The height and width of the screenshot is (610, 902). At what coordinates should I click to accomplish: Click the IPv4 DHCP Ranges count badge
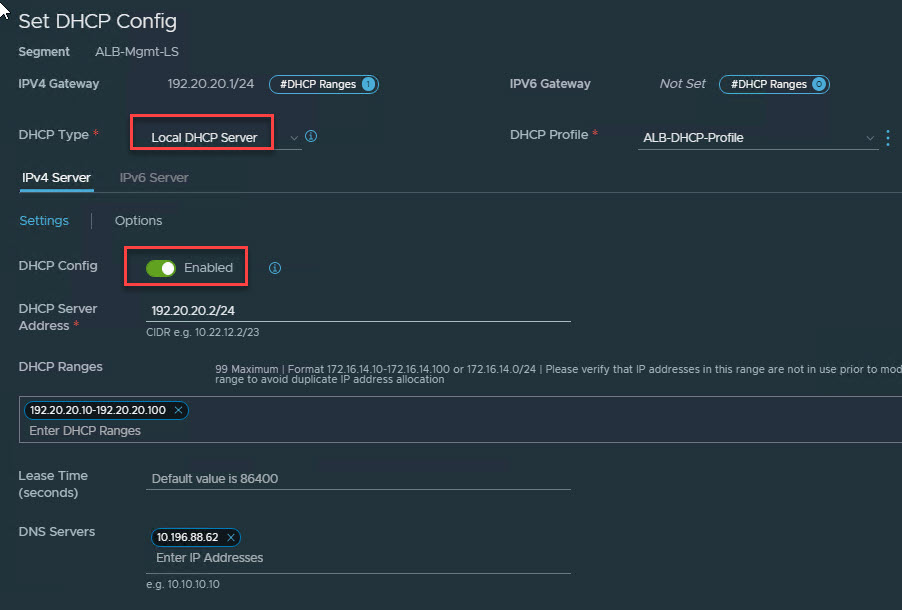368,84
